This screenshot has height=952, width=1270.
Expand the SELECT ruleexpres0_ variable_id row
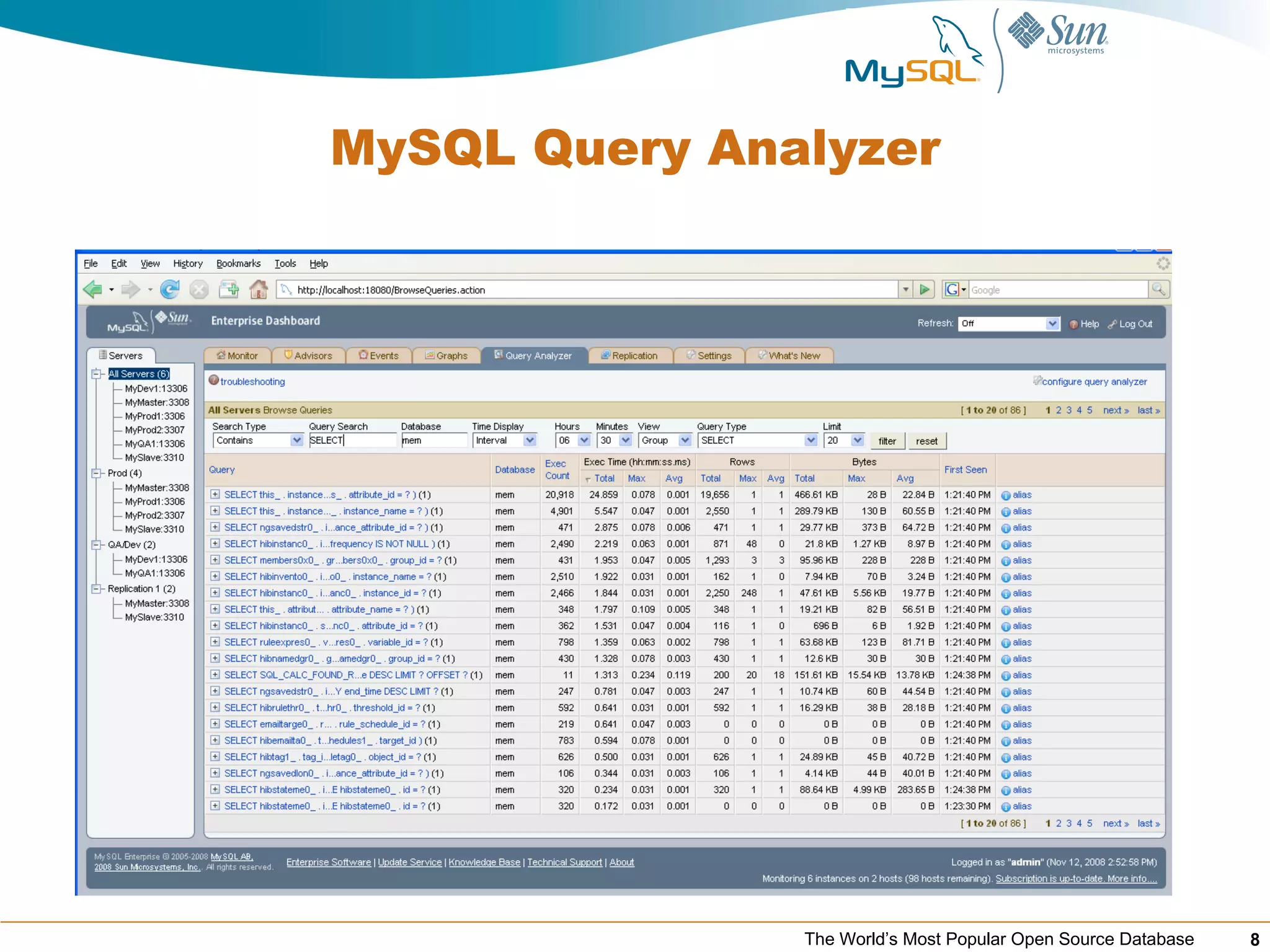(x=215, y=642)
